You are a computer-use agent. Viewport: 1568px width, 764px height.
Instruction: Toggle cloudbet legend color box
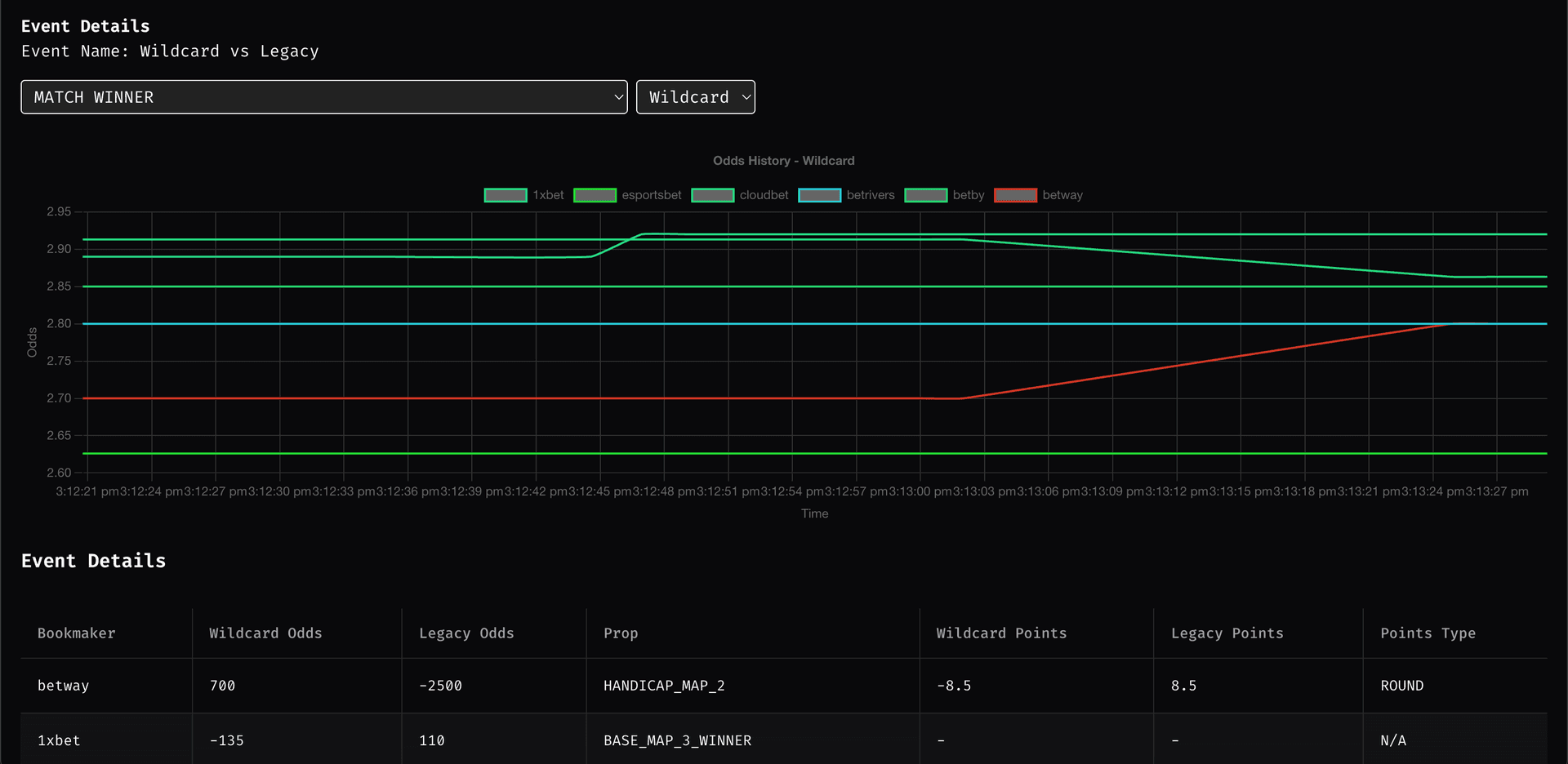[x=712, y=195]
